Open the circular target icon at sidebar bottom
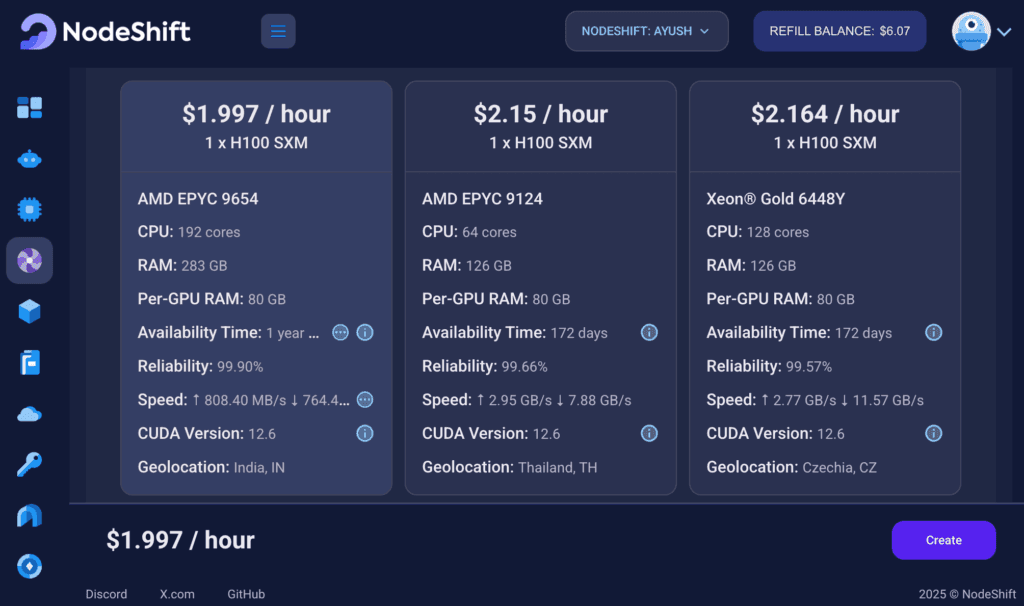 click(x=29, y=566)
